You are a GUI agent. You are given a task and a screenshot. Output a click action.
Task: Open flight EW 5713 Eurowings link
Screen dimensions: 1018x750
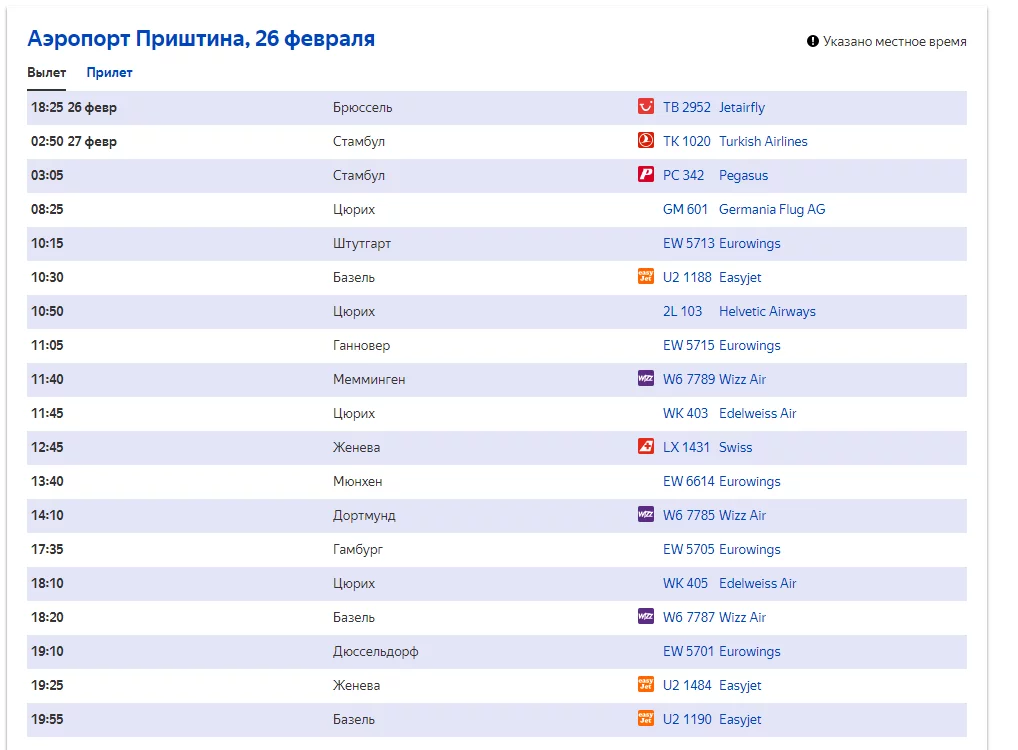click(721, 243)
